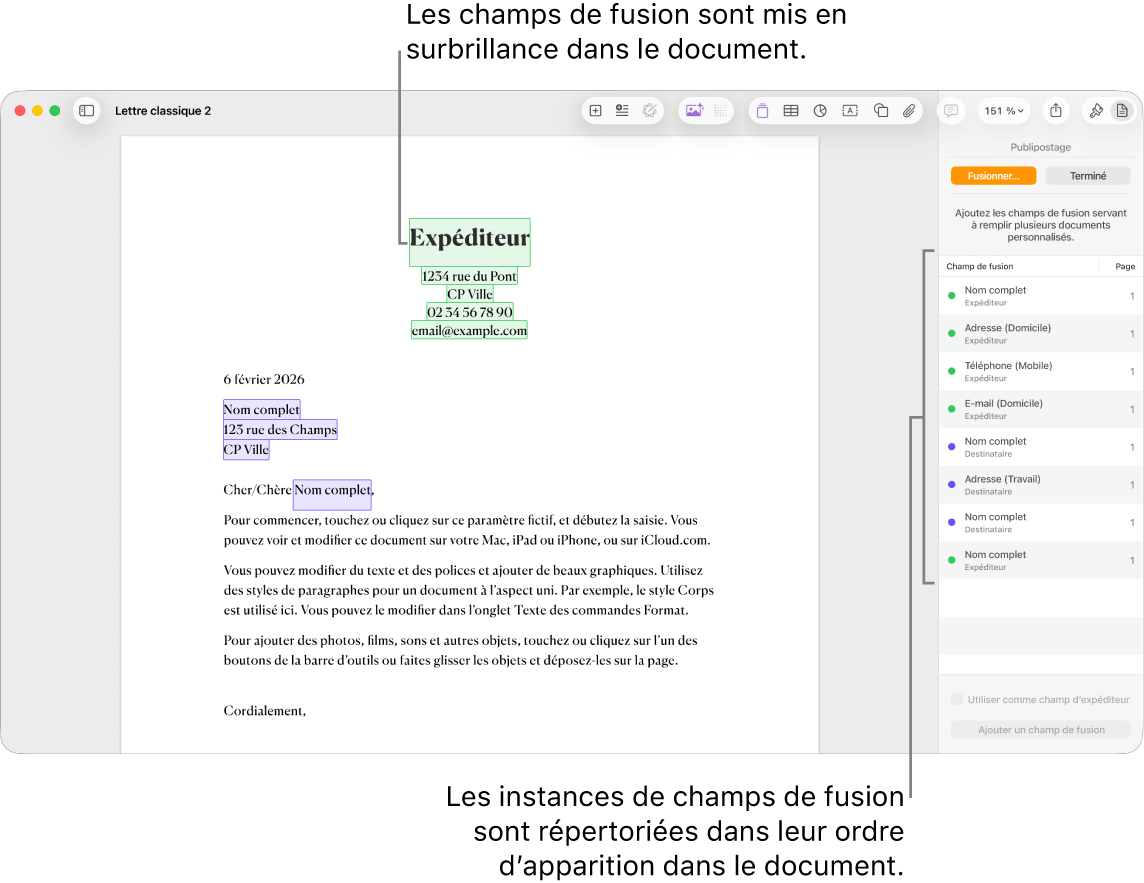Click the image generation icon
Screen dimensions: 1144x883
click(694, 111)
